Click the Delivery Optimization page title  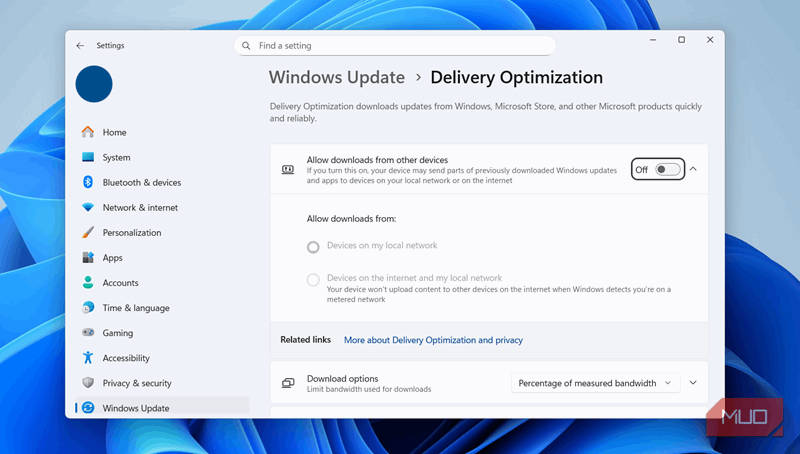tap(516, 78)
